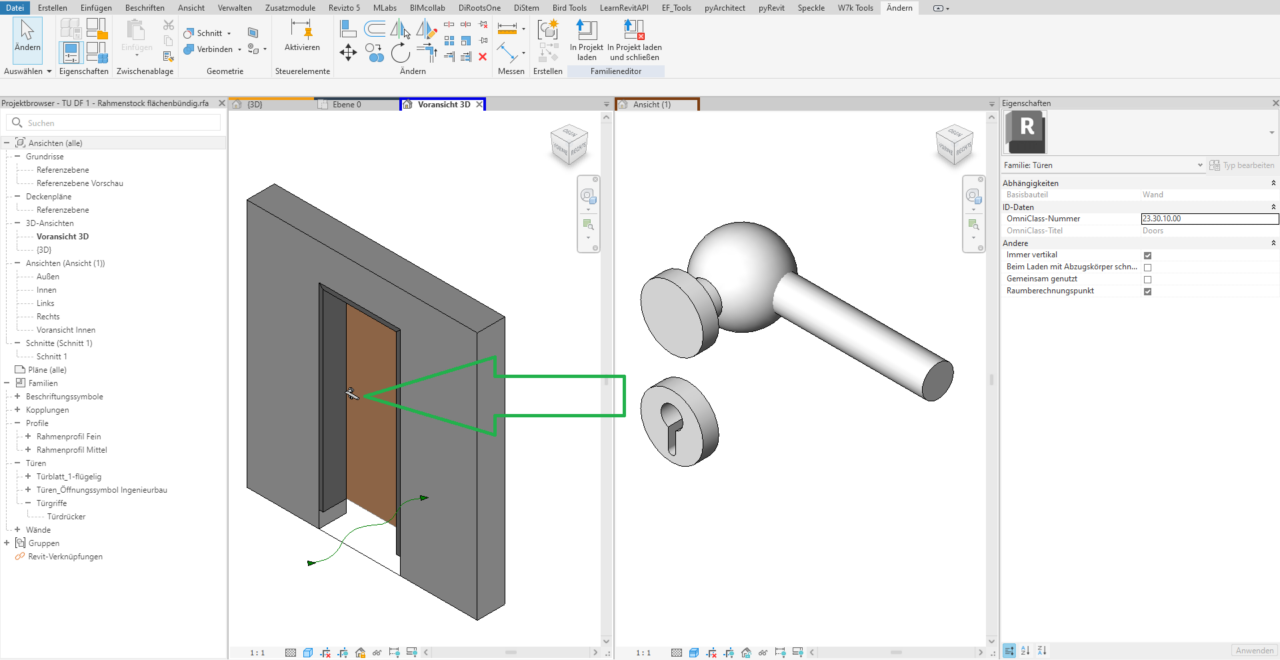1280x660 pixels.
Task: Enable the Gemeinsam genutzt checkbox
Action: 1145,279
